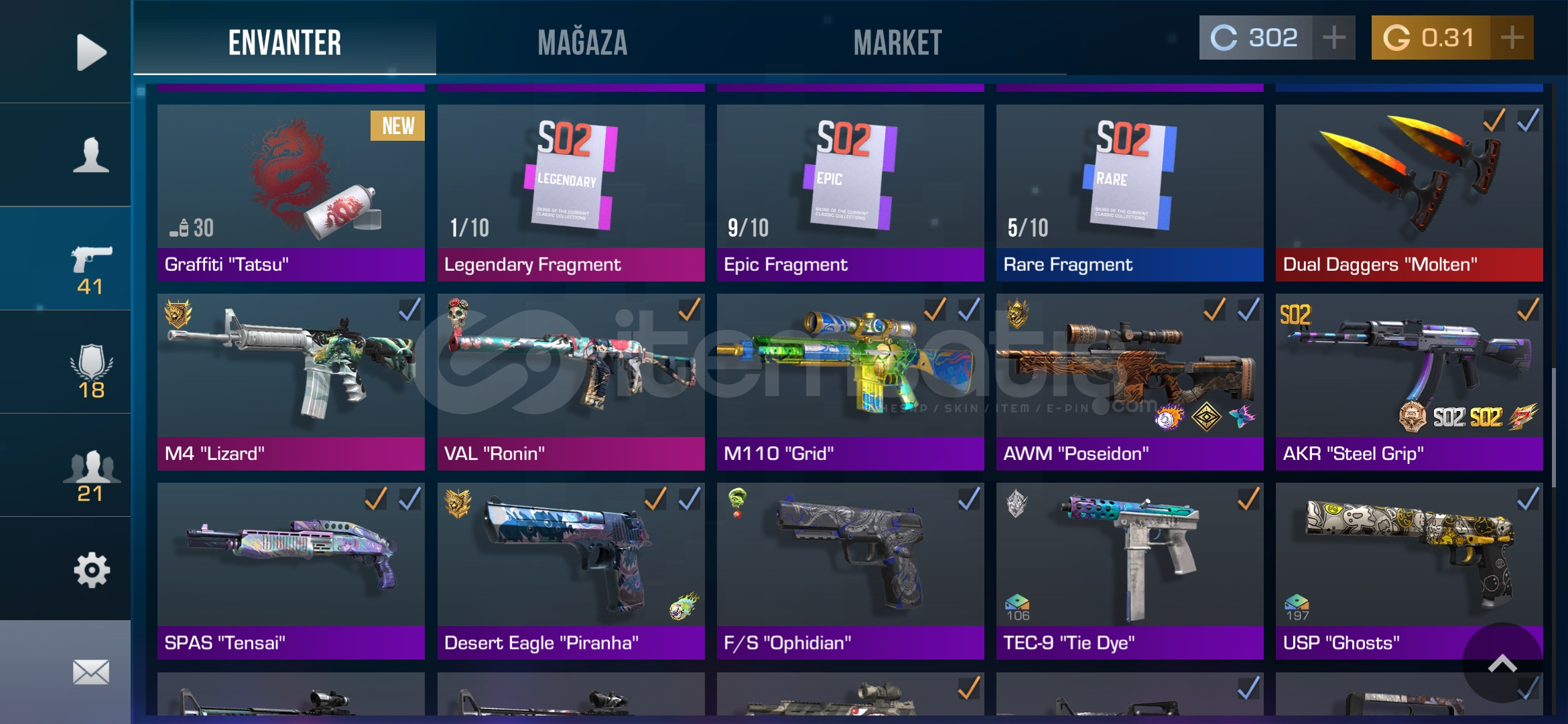Image resolution: width=1568 pixels, height=724 pixels.
Task: Switch to the MAĞAZA tab
Action: [582, 43]
